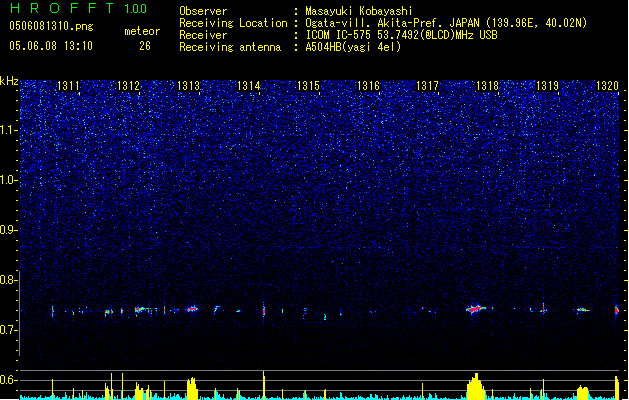Click the Receiver label
This screenshot has width=629, height=400.
pos(203,35)
